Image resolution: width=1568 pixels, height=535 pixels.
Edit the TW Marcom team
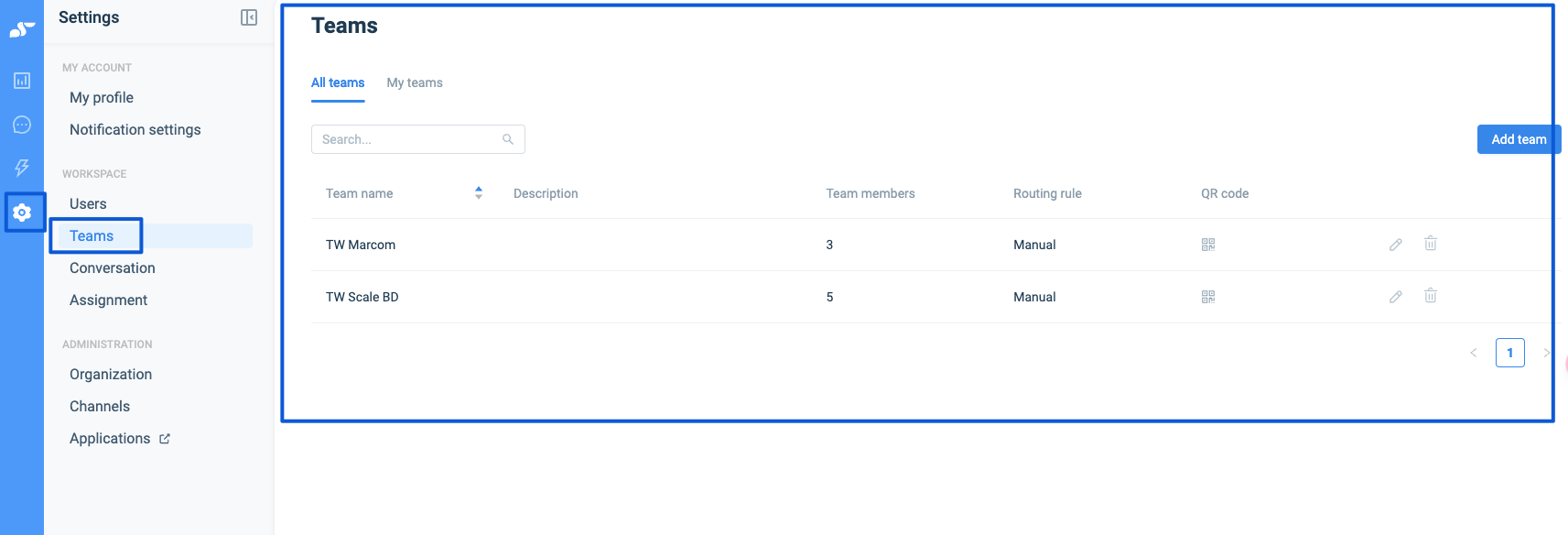[1396, 245]
